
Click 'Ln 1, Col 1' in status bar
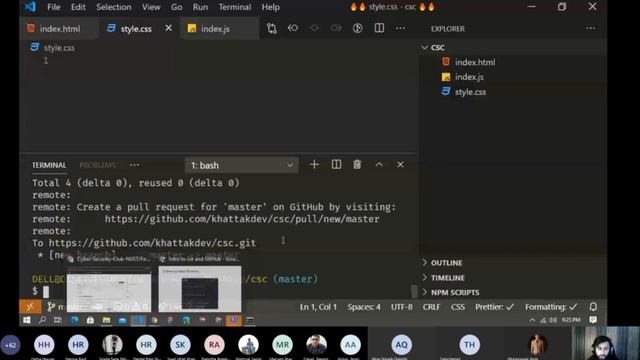(318, 307)
